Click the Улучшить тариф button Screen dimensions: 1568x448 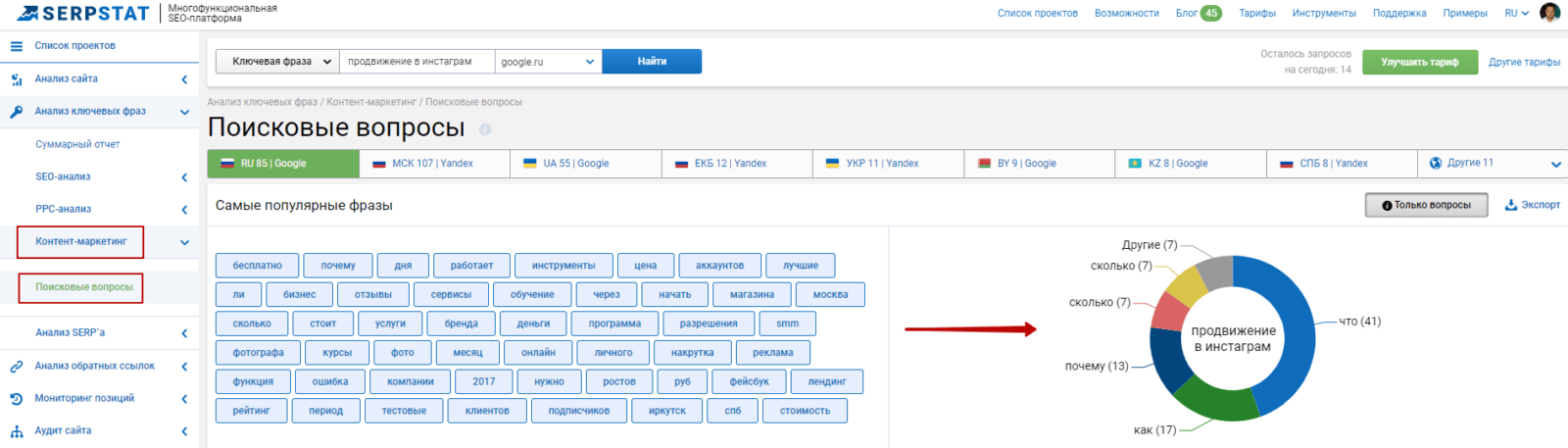[x=1419, y=62]
